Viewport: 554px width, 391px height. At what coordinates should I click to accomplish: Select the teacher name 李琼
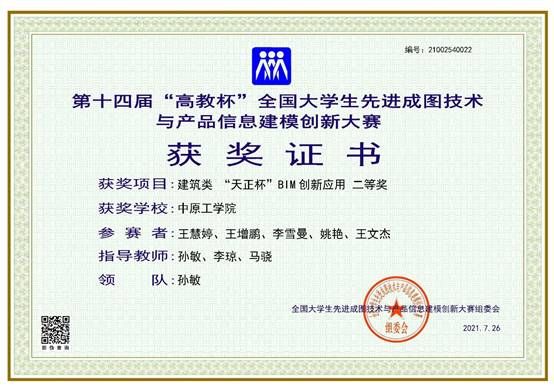click(225, 257)
